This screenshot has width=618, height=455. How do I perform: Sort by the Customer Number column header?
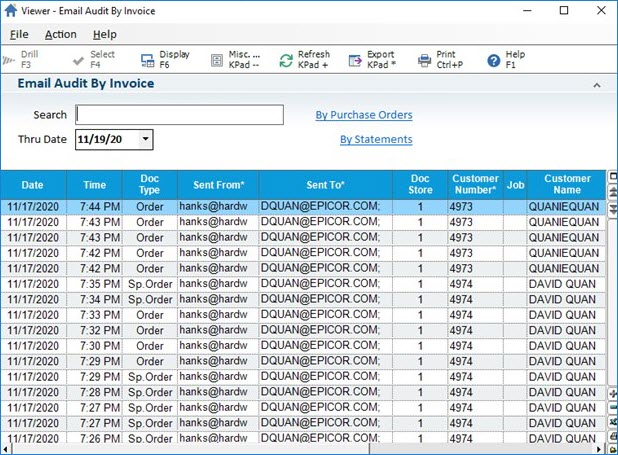[x=475, y=184]
